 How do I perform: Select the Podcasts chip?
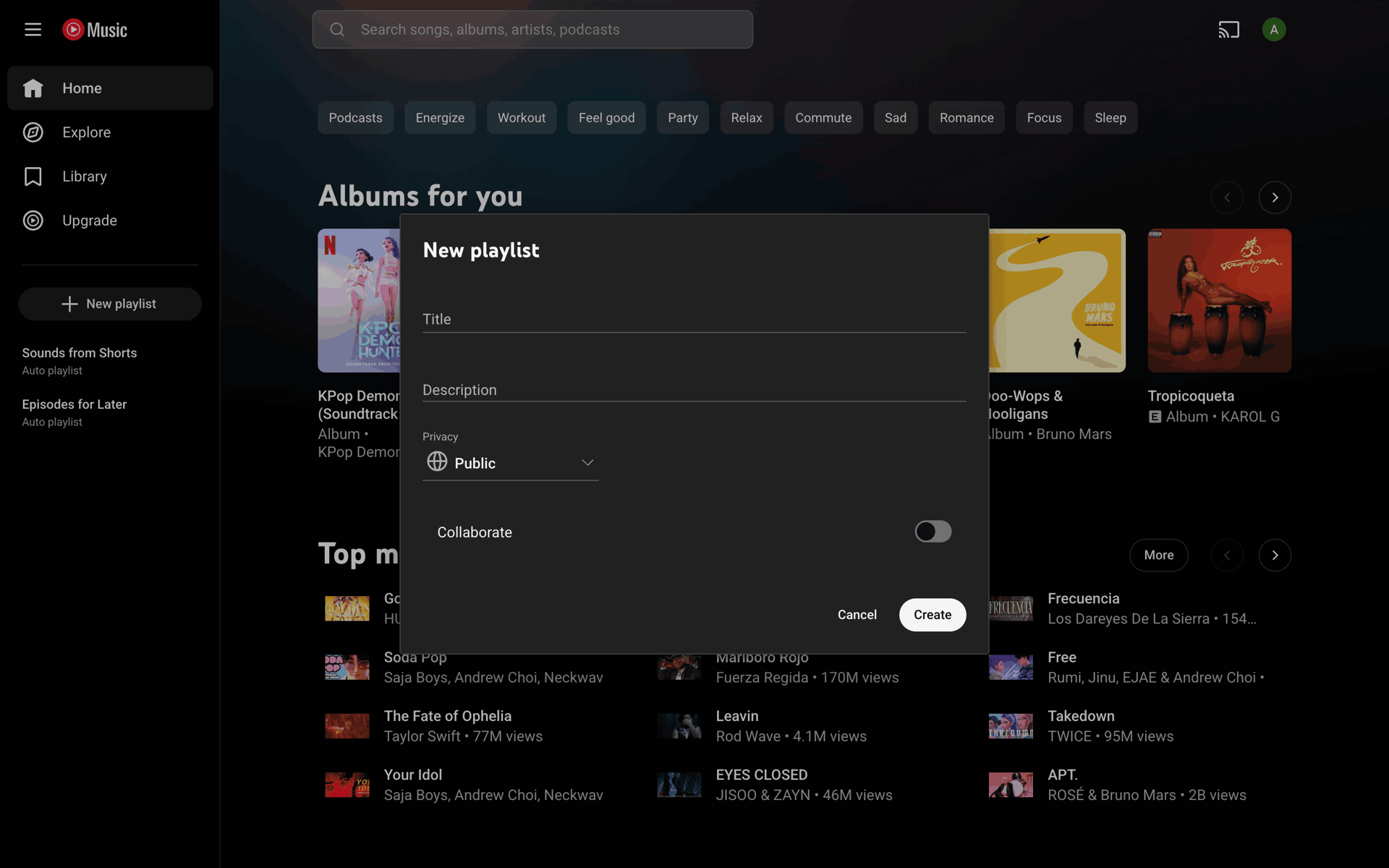pos(355,118)
